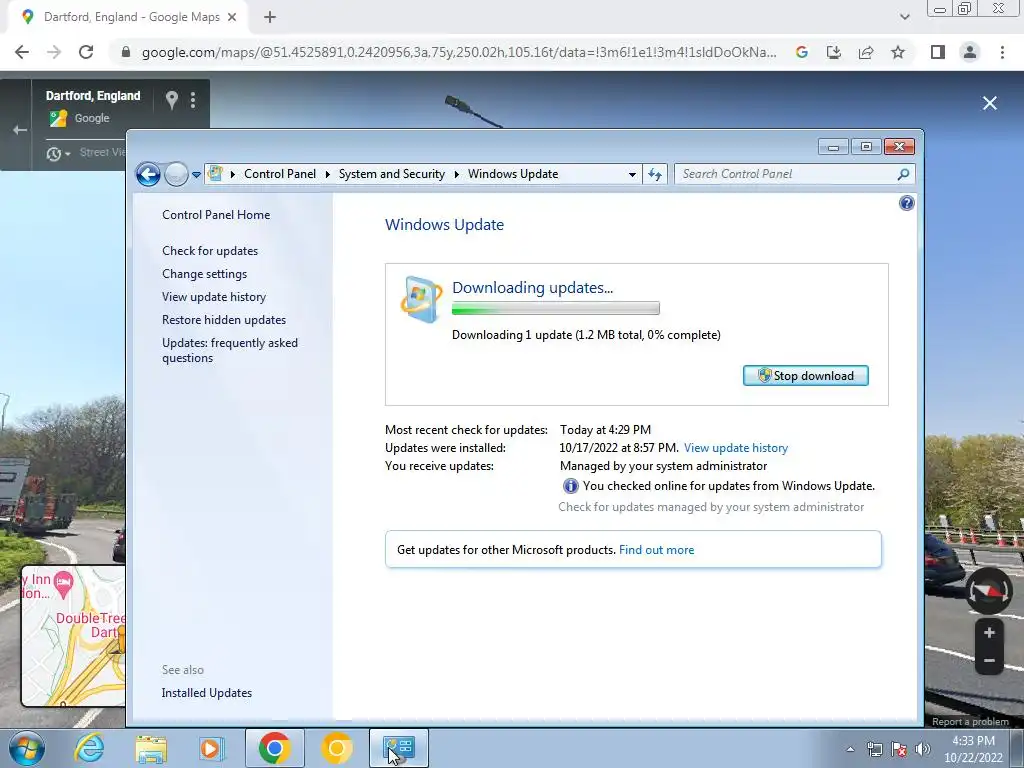Click the Street View minimap thumbnail

73,636
